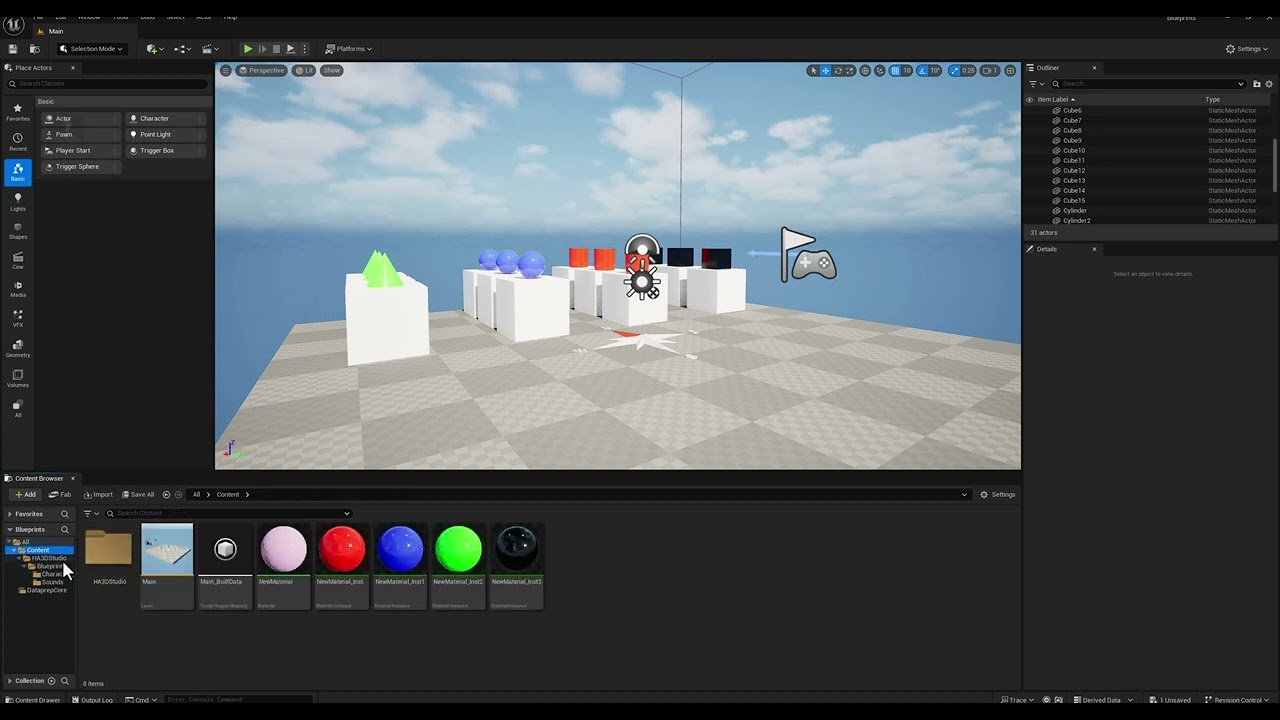Open the viewport layout grid icon
Screen dimensions: 1280x720
coord(1010,71)
